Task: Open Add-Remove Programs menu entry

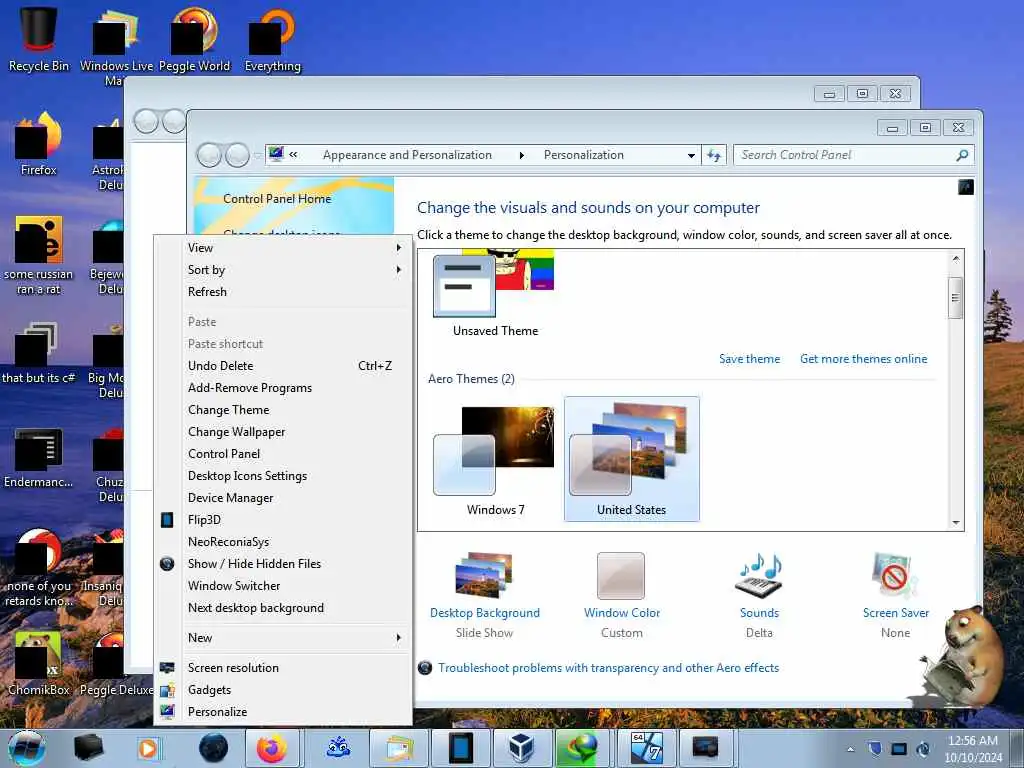Action: [283, 388]
